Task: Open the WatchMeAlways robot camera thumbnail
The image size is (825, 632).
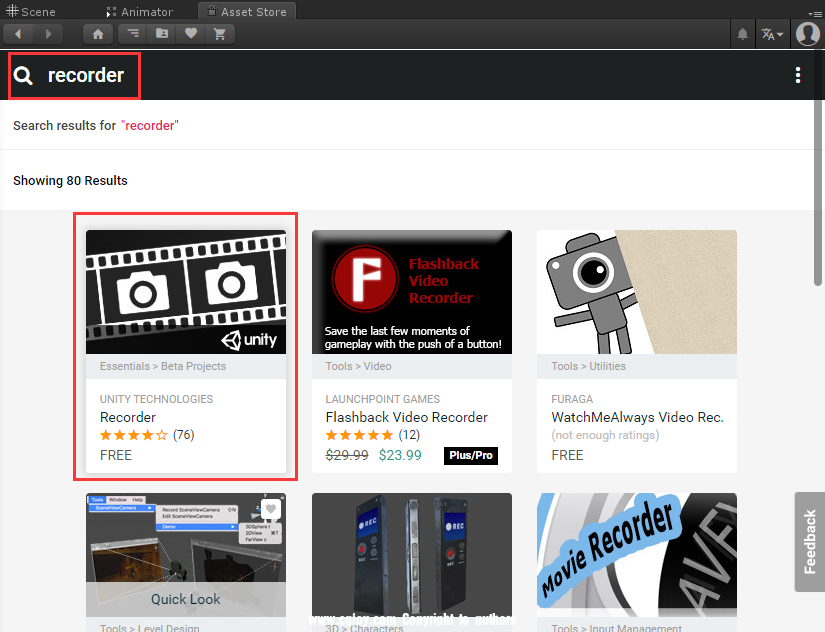Action: tap(637, 292)
